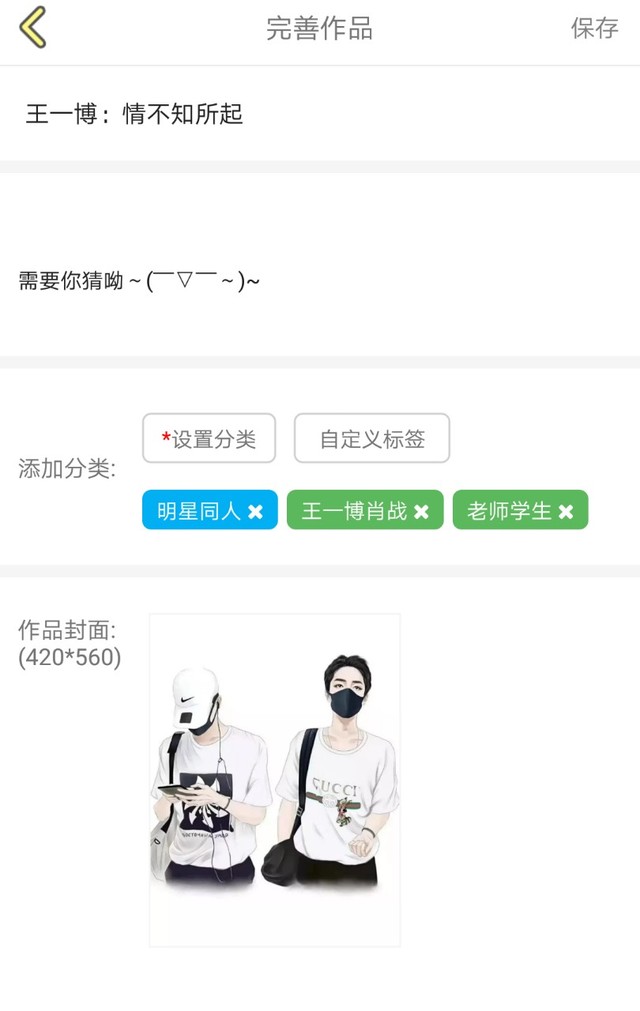Screen dimensions: 640x1011
Task: Tap the yellow back arrow icon
Action: (33, 27)
